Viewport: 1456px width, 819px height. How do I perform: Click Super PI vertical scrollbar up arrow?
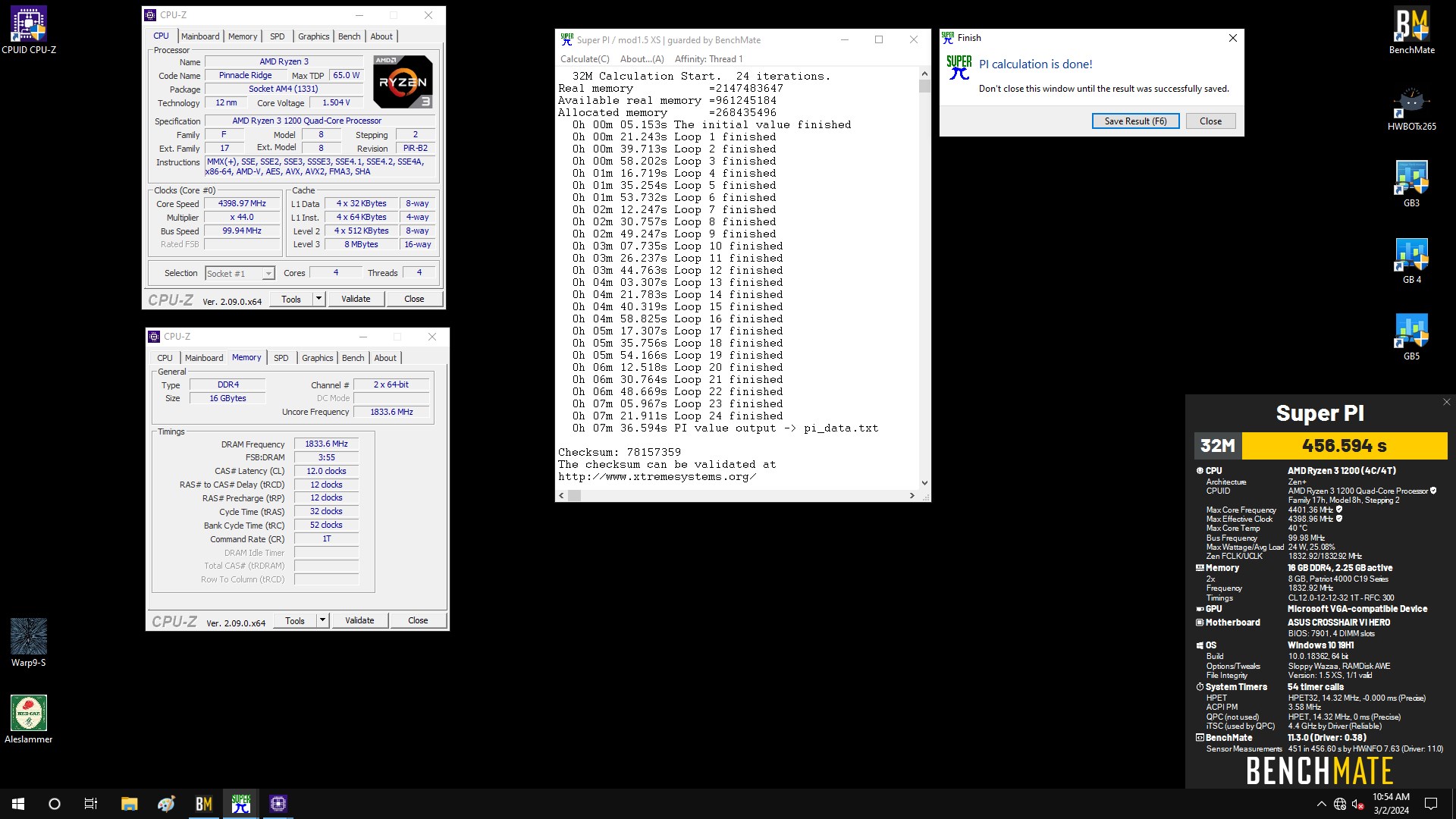click(x=924, y=74)
